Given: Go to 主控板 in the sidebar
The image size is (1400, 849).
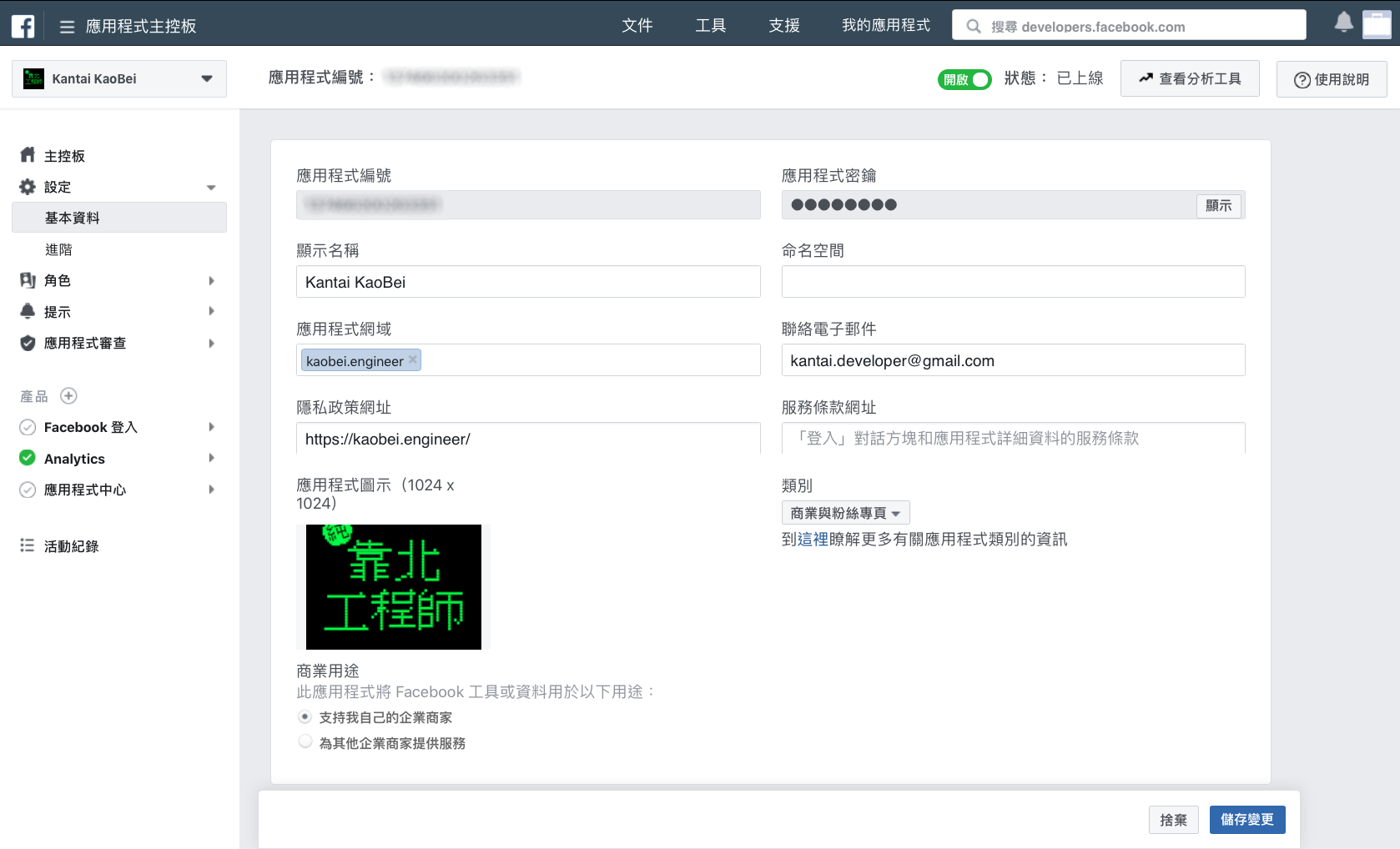Looking at the screenshot, I should pos(64,156).
